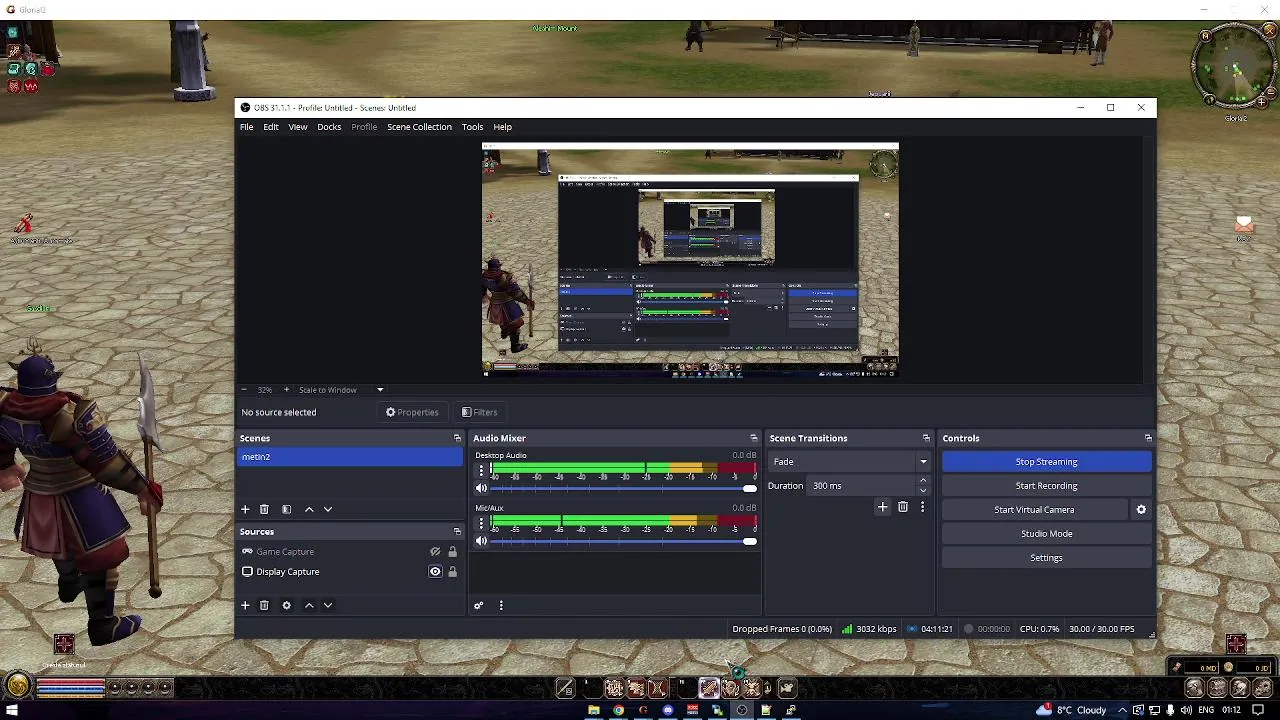This screenshot has width=1280, height=720.
Task: Toggle lock on Display Capture source
Action: [x=452, y=572]
